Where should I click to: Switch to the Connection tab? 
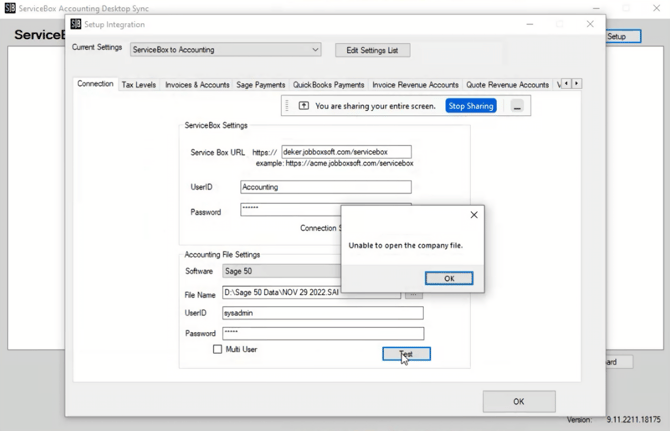click(95, 84)
